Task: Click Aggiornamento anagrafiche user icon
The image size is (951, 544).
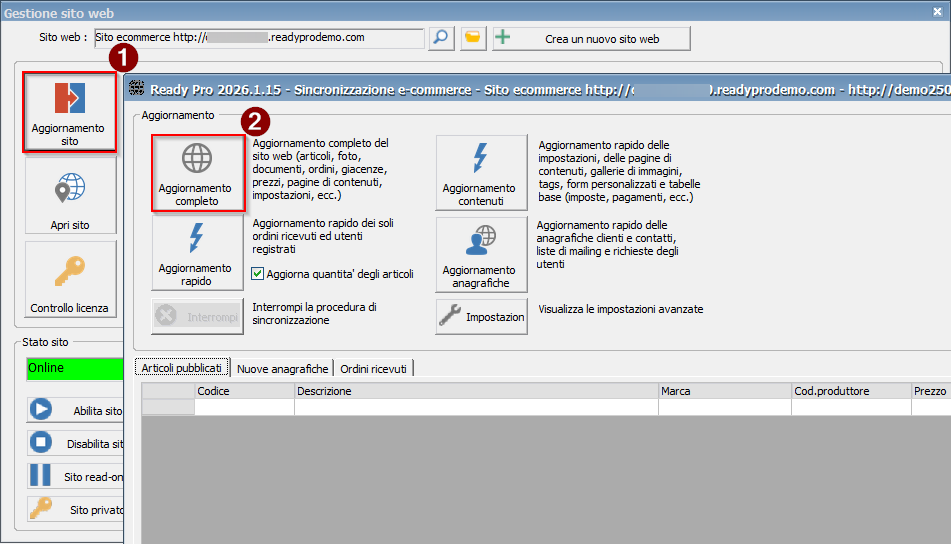Action: pyautogui.click(x=479, y=253)
